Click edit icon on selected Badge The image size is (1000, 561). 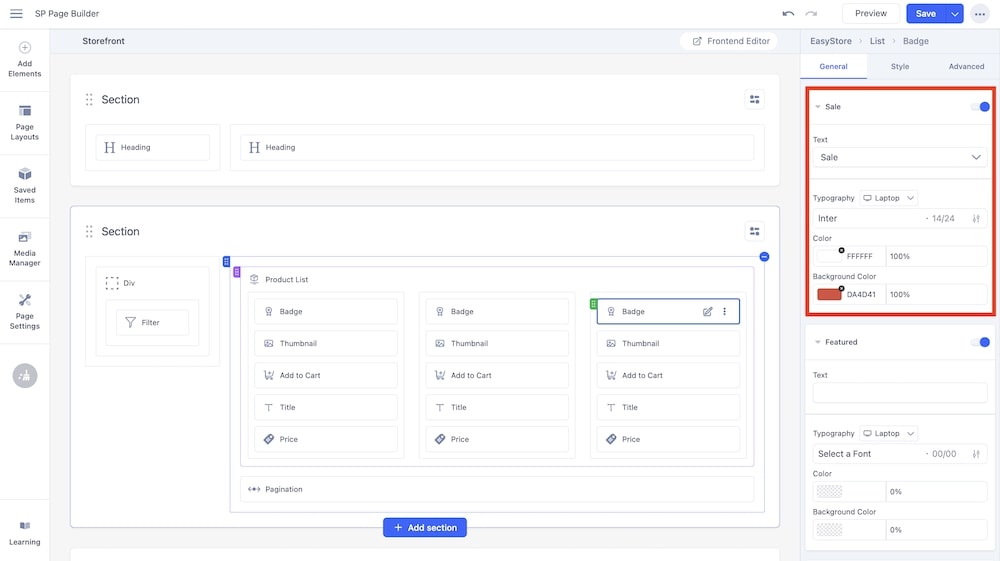[x=708, y=312]
